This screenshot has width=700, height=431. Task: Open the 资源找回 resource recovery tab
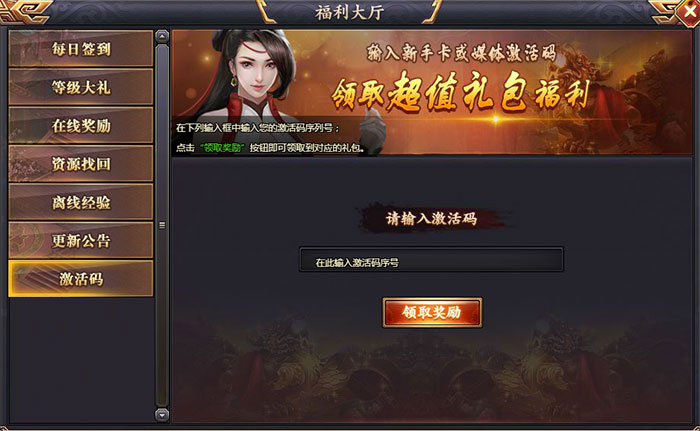point(81,163)
